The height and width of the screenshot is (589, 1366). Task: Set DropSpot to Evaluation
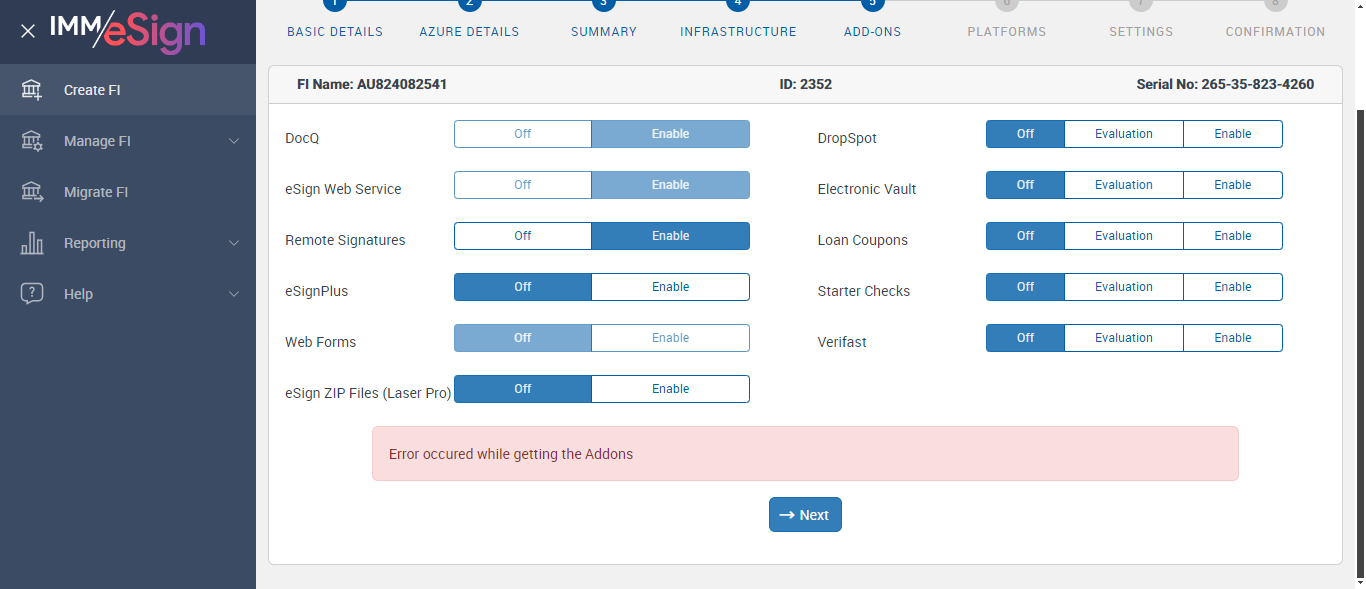coord(1123,134)
